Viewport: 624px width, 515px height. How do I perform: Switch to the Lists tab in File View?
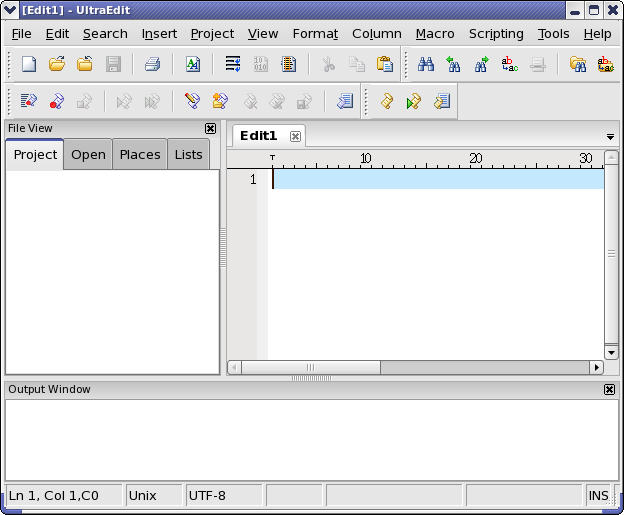click(x=189, y=154)
